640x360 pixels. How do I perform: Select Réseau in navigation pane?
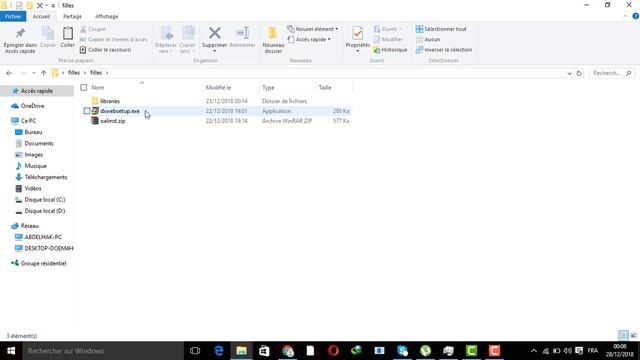coord(29,226)
